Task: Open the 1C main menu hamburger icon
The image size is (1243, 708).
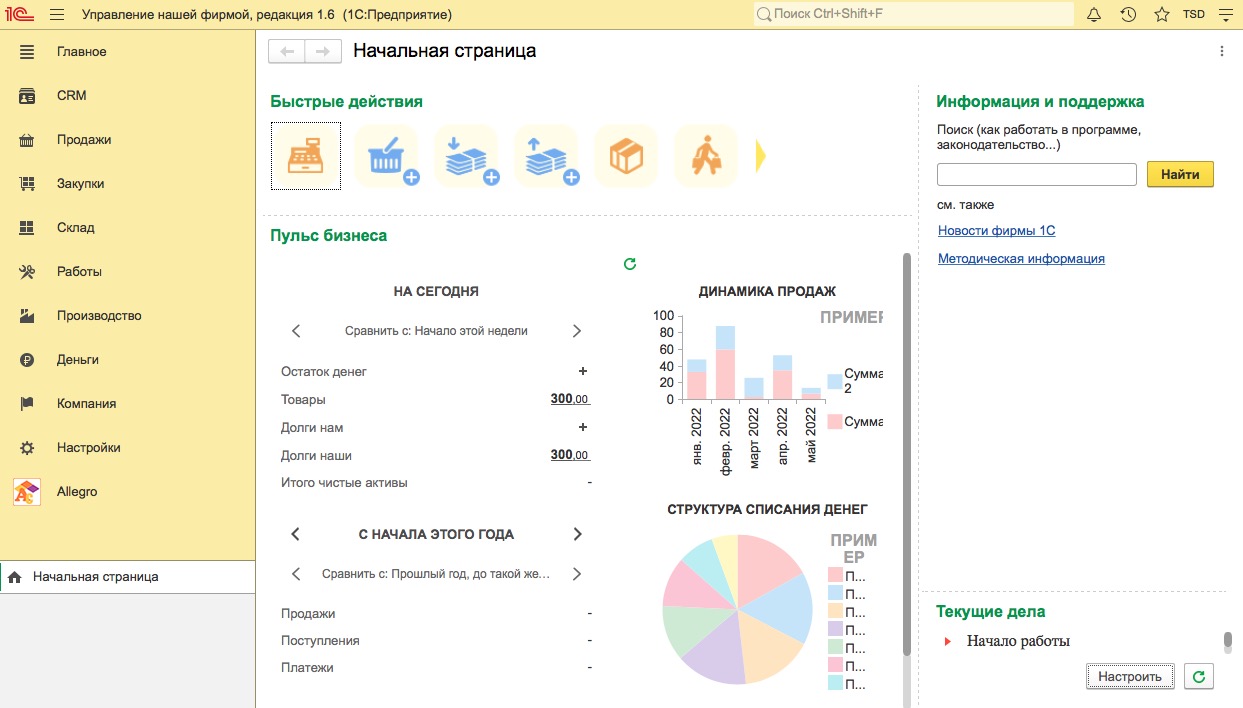Action: point(56,15)
